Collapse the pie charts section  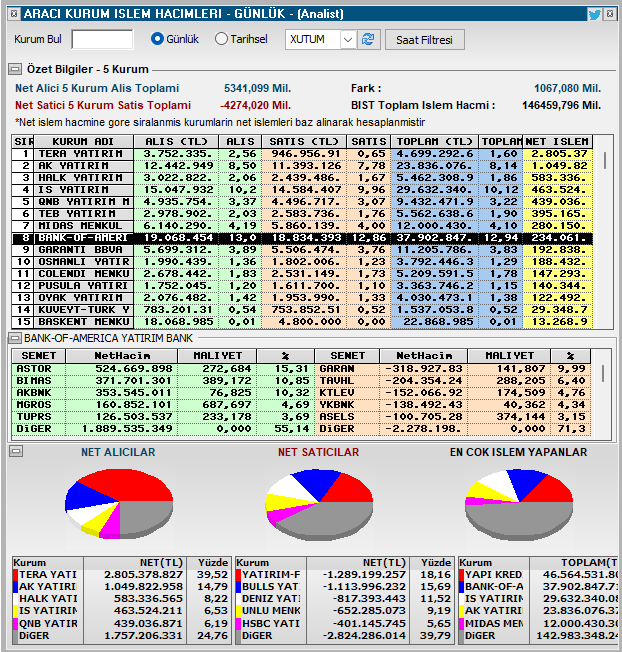click(16, 451)
